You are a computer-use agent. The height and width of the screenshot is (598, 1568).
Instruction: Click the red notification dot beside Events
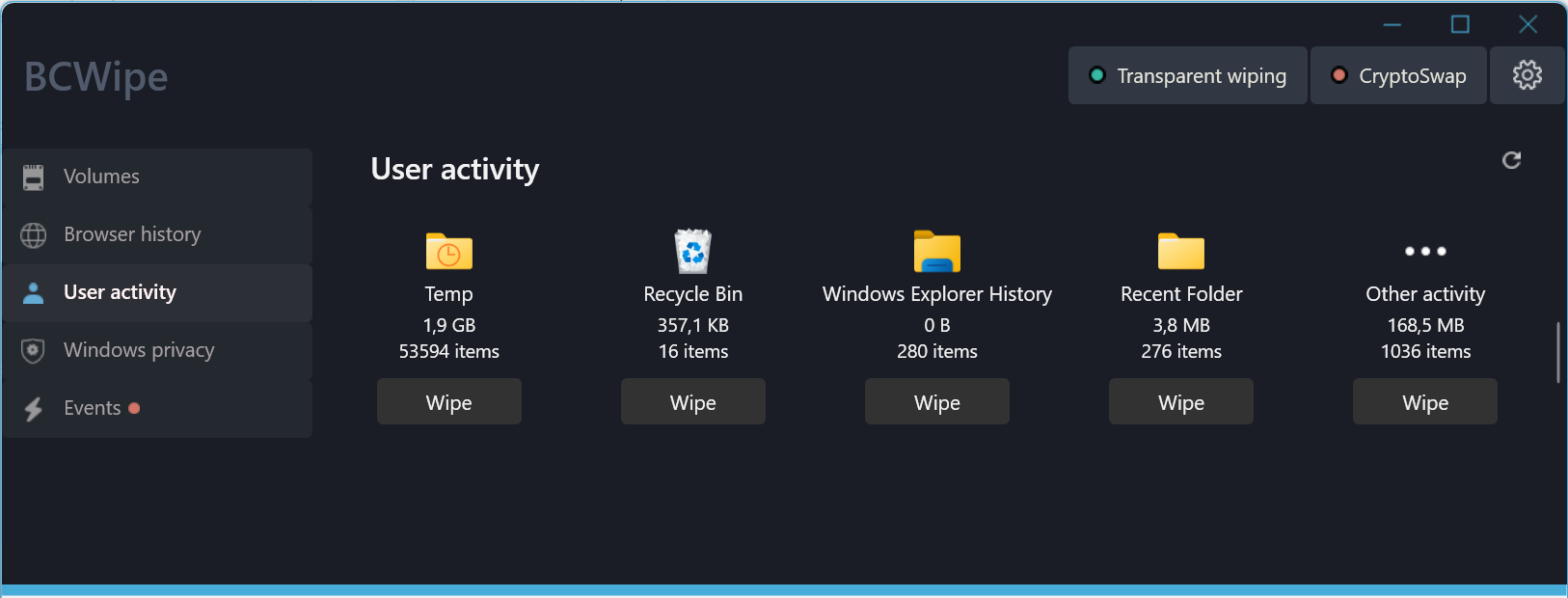click(134, 408)
